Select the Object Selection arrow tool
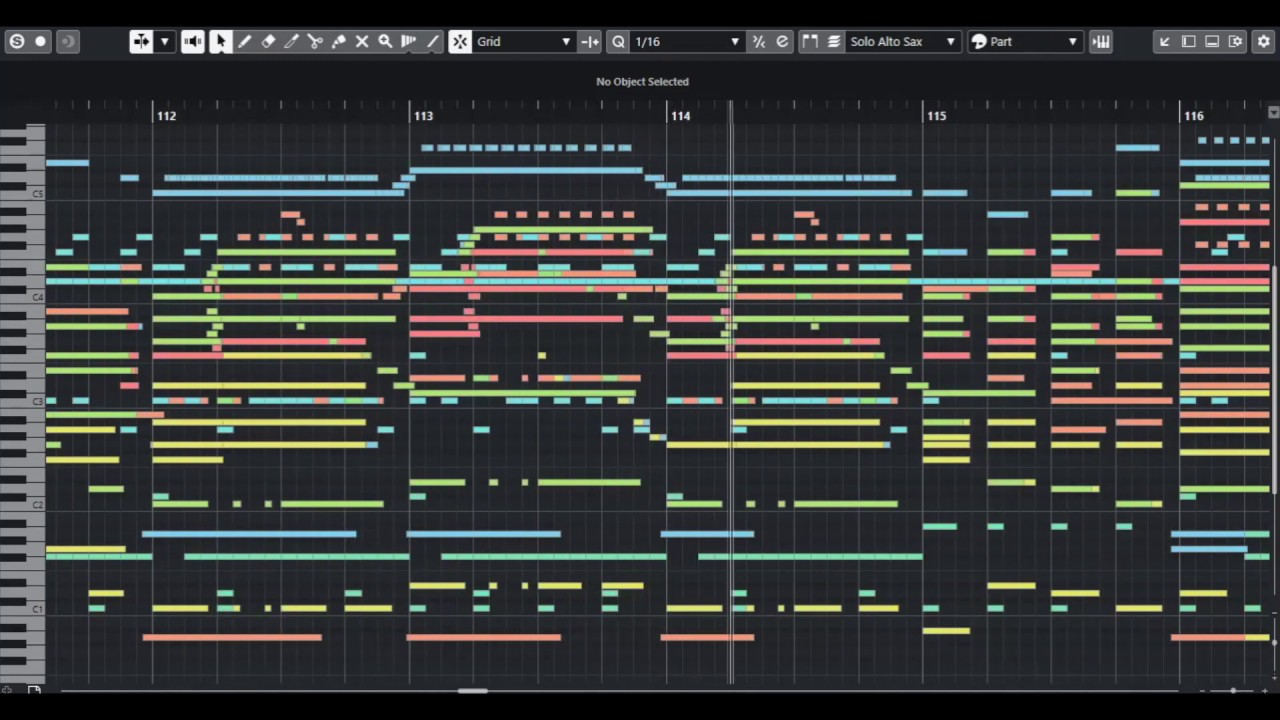 coord(220,41)
